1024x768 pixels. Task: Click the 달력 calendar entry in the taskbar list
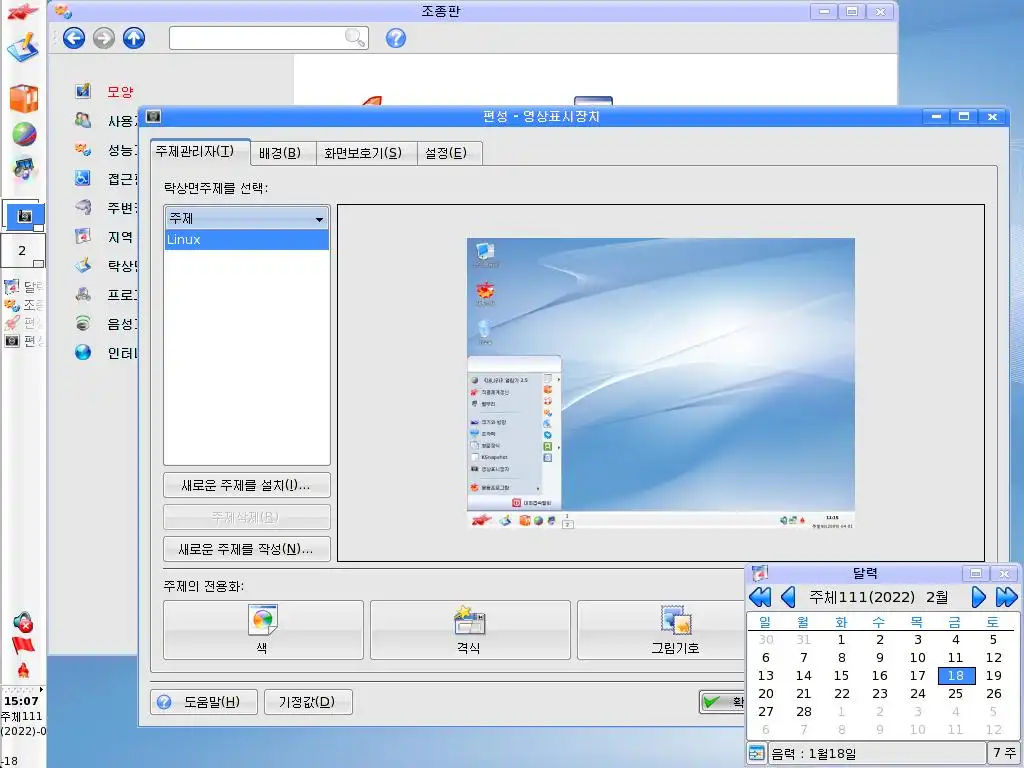(24, 286)
